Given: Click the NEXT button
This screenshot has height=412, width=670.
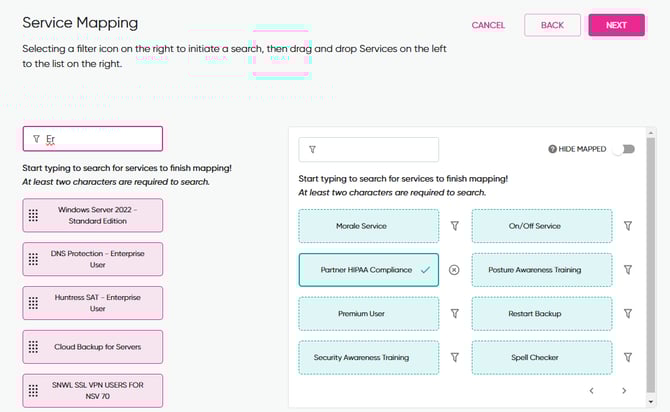Looking at the screenshot, I should [616, 25].
